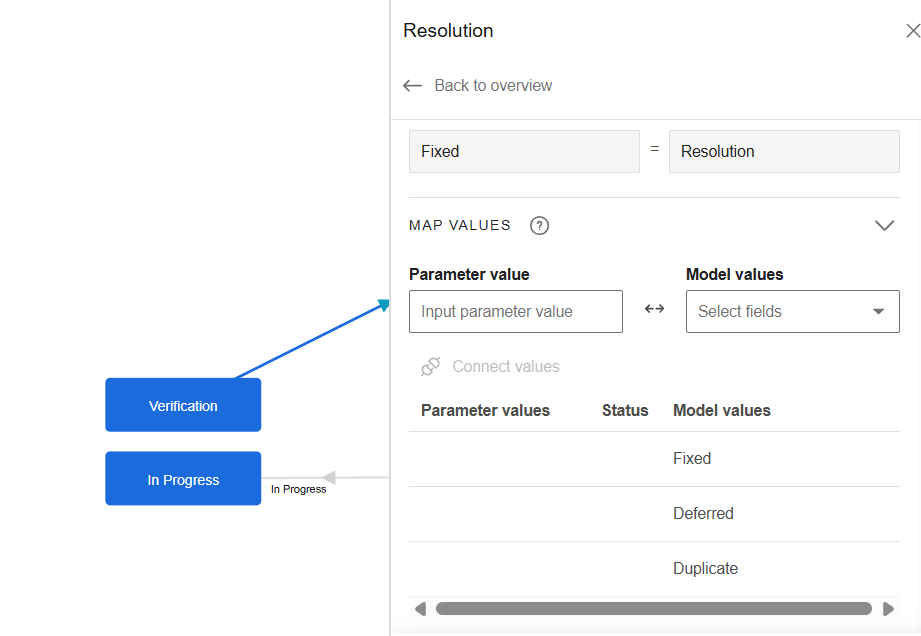Open the Select fields dropdown

(792, 311)
